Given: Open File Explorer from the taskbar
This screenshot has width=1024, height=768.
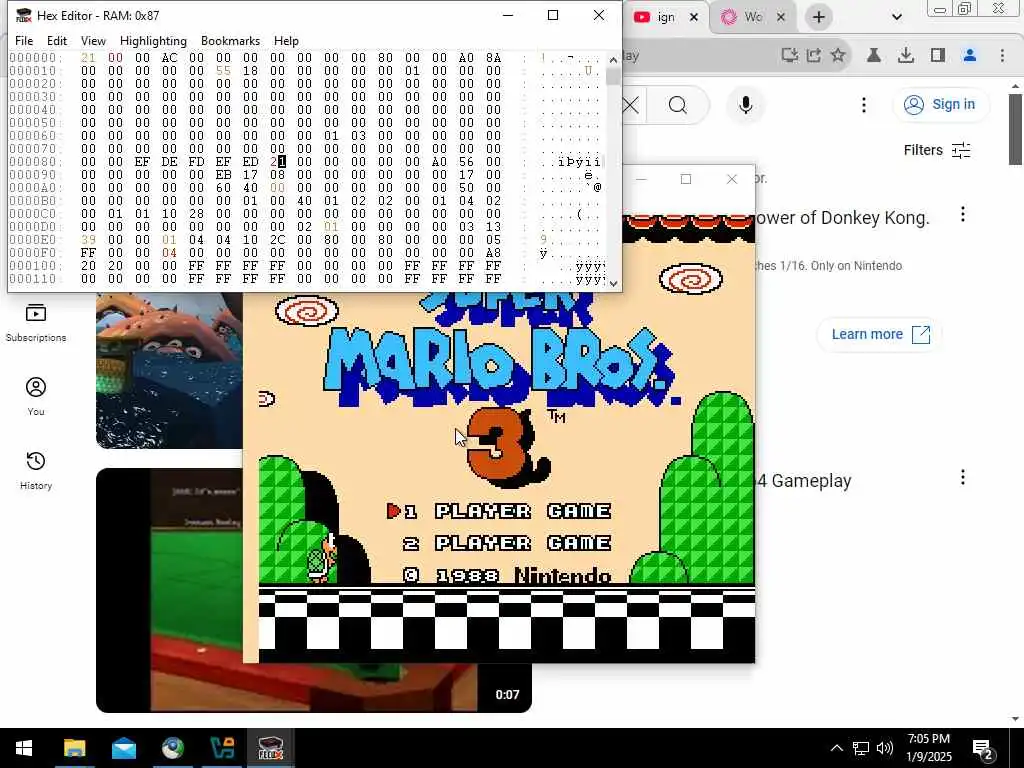Looking at the screenshot, I should click(74, 748).
